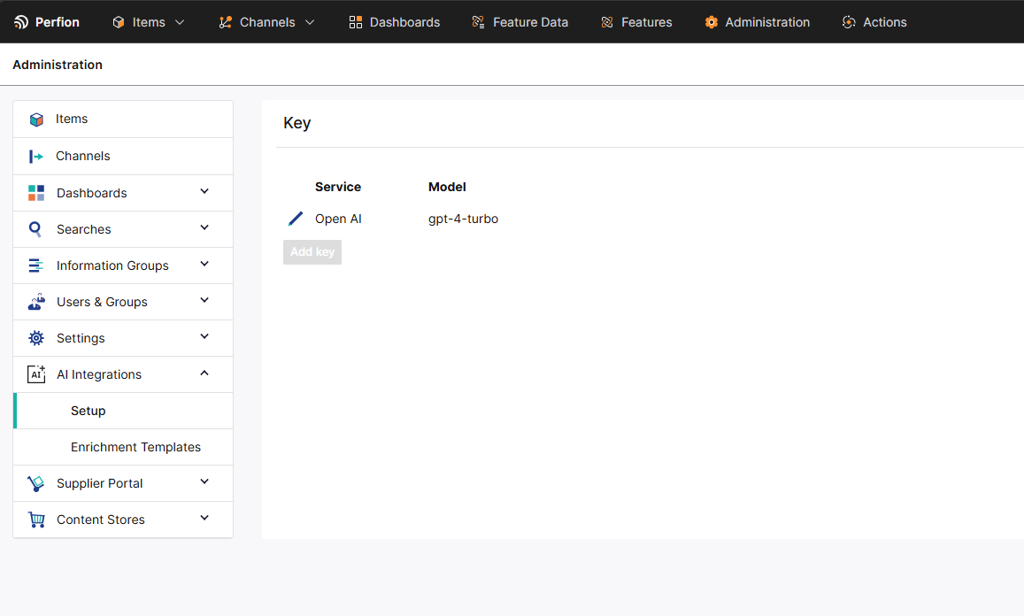This screenshot has width=1024, height=616.
Task: Open the Actions top menu item
Action: [884, 22]
